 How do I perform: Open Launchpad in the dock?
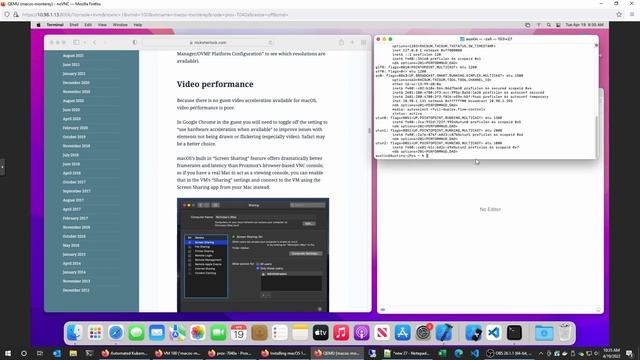95,333
